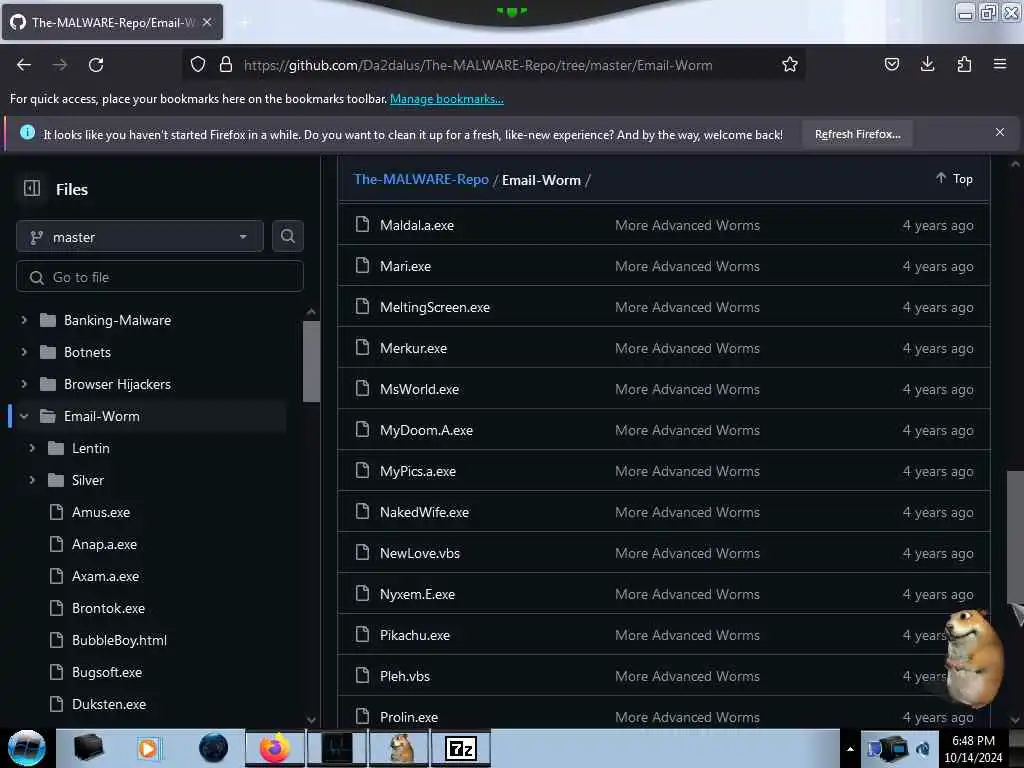The image size is (1024, 768).
Task: Open the file tree search button
Action: pos(287,236)
